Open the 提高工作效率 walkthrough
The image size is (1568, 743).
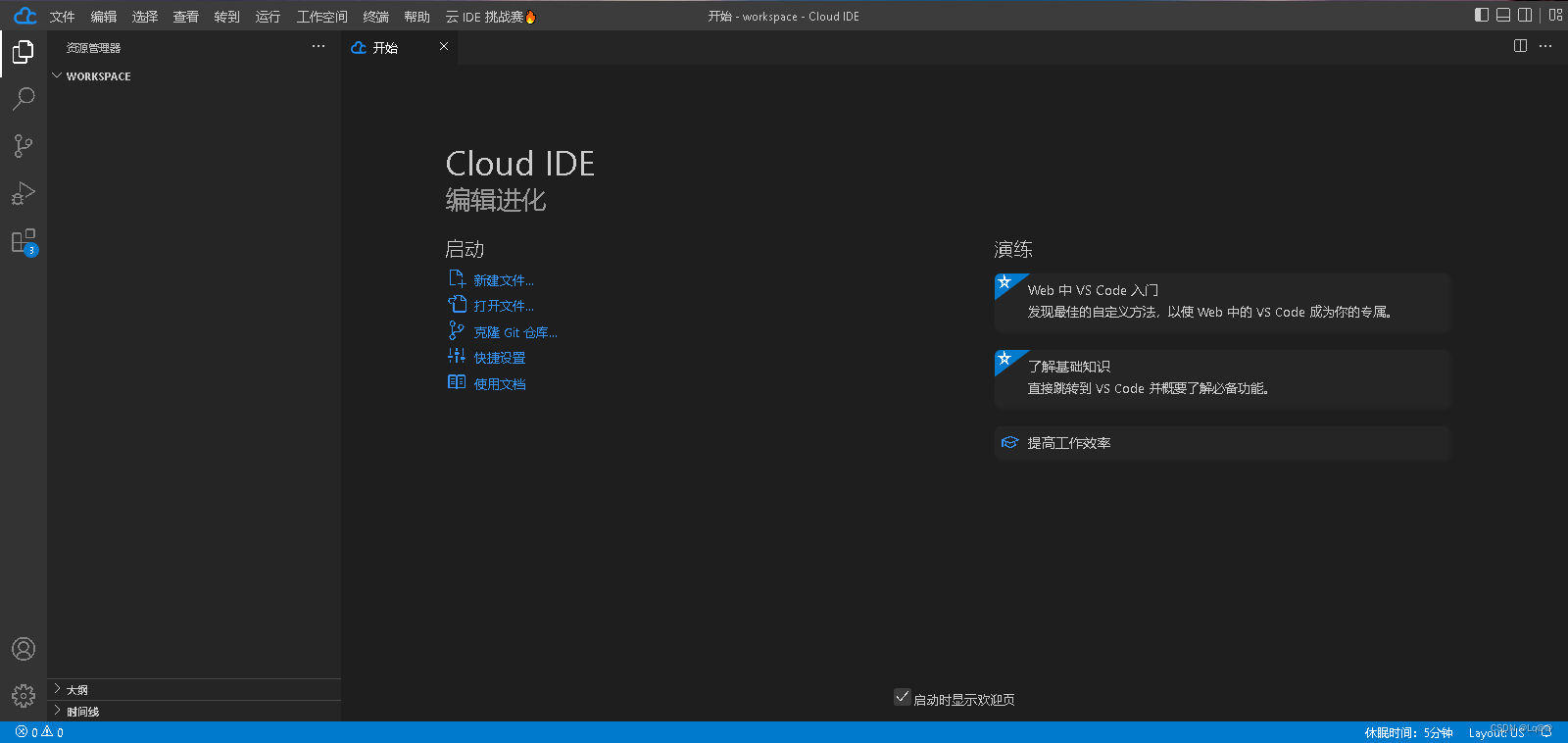point(1222,443)
